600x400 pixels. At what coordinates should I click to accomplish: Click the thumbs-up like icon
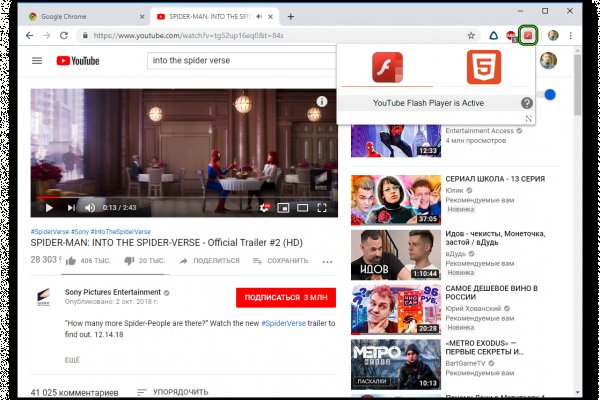[x=71, y=260]
